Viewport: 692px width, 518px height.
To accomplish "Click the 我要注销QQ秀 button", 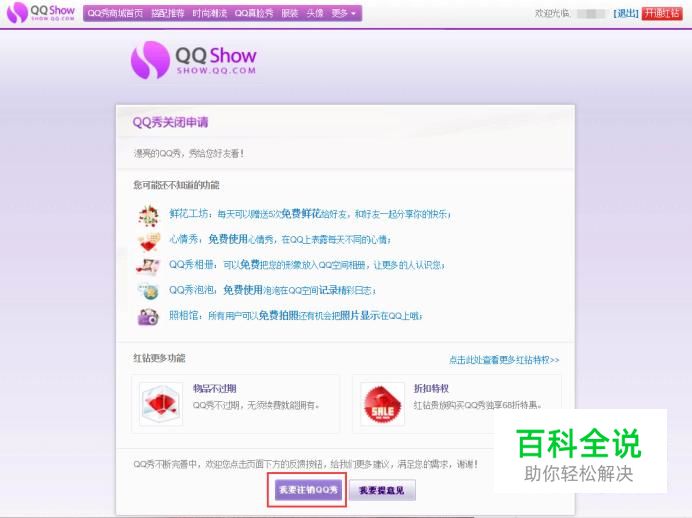I will [308, 490].
